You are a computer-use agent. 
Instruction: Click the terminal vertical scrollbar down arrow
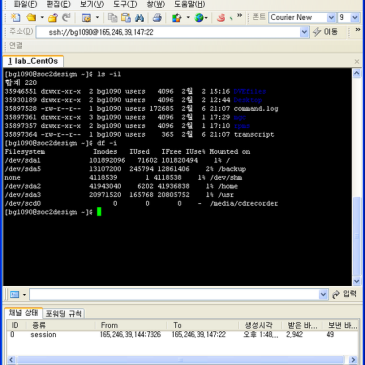357,281
